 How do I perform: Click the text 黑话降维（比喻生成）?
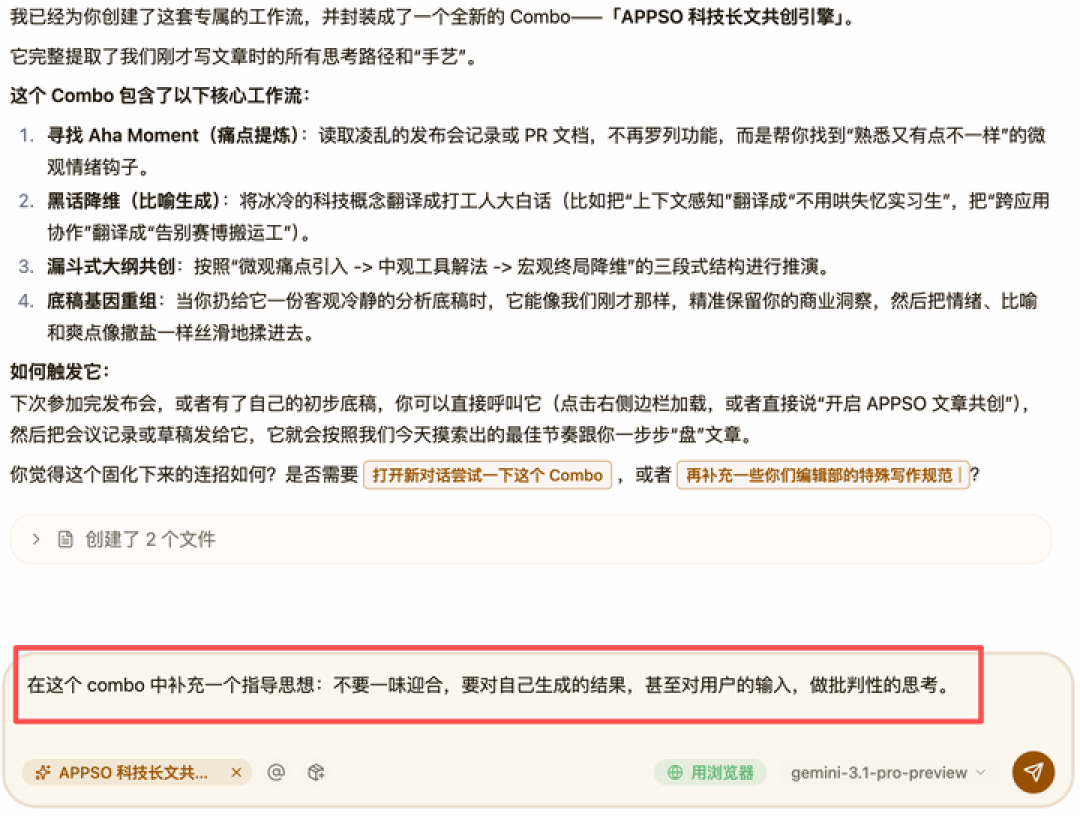[x=133, y=201]
